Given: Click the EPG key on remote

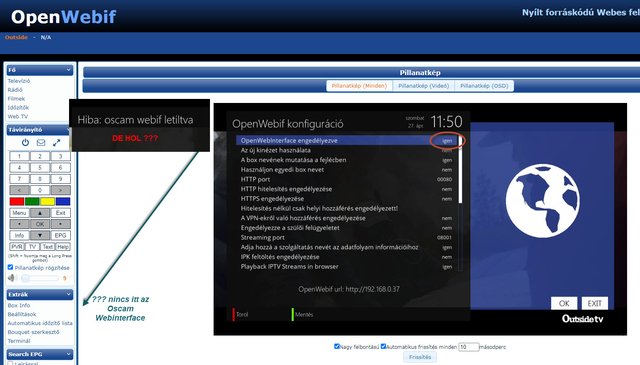Looking at the screenshot, I should [x=60, y=235].
